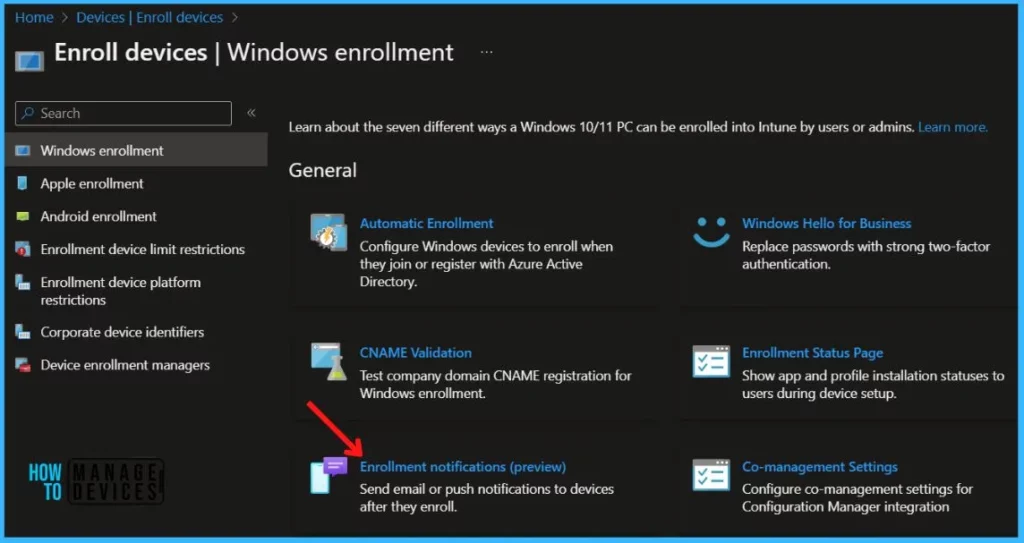Focus the sidebar Search input field

point(123,113)
